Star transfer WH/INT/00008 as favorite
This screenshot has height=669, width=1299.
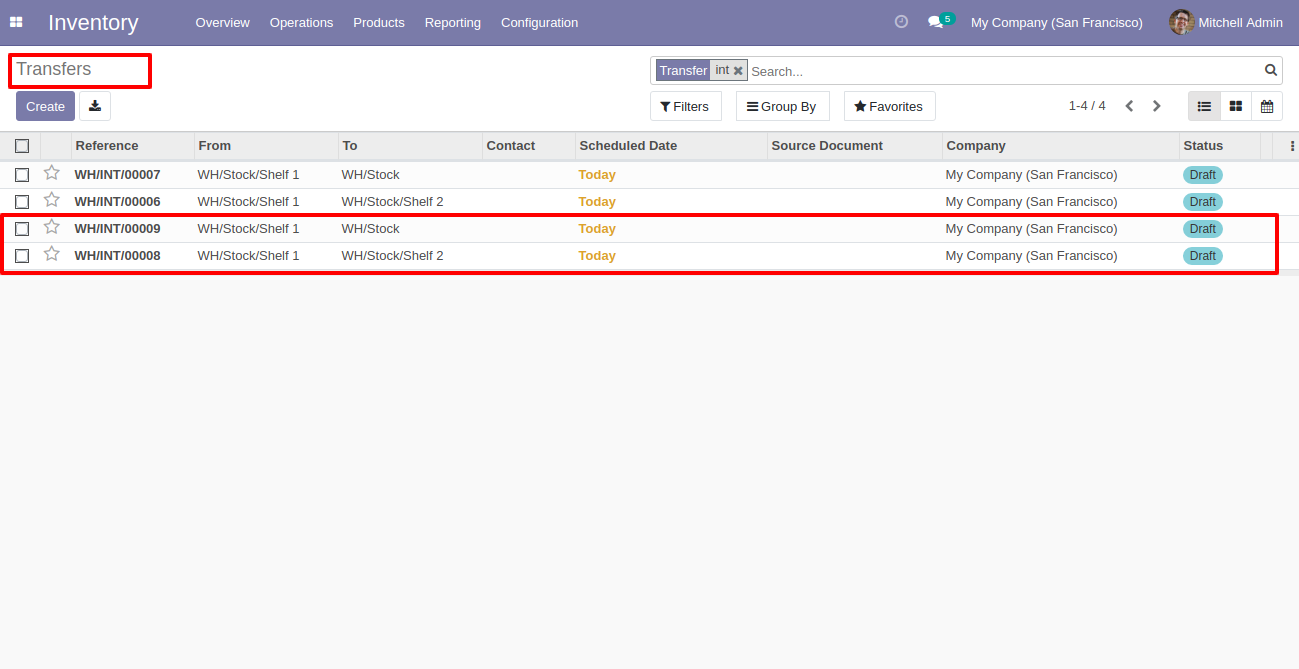(52, 254)
